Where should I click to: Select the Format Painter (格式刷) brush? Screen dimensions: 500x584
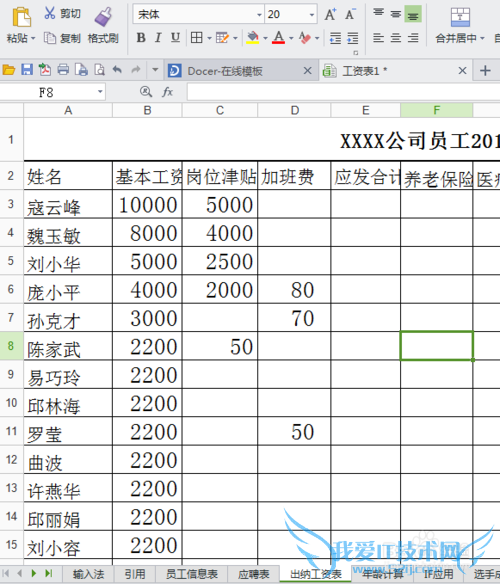click(x=103, y=17)
